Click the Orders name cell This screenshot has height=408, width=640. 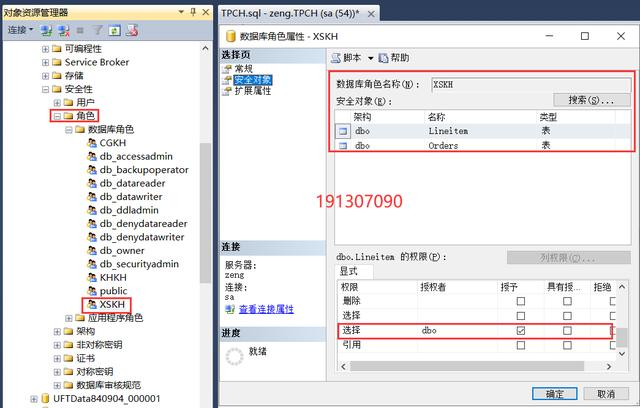(x=443, y=146)
